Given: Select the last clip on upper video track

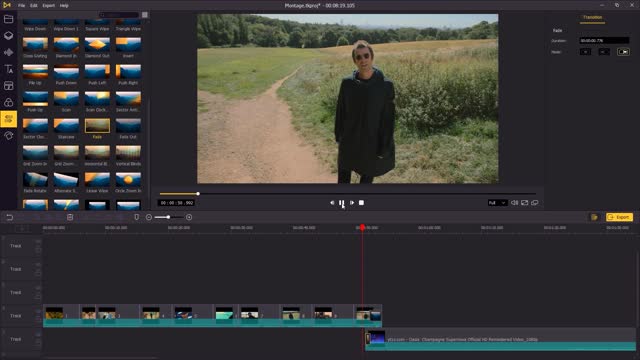Looking at the screenshot, I should pyautogui.click(x=368, y=316).
